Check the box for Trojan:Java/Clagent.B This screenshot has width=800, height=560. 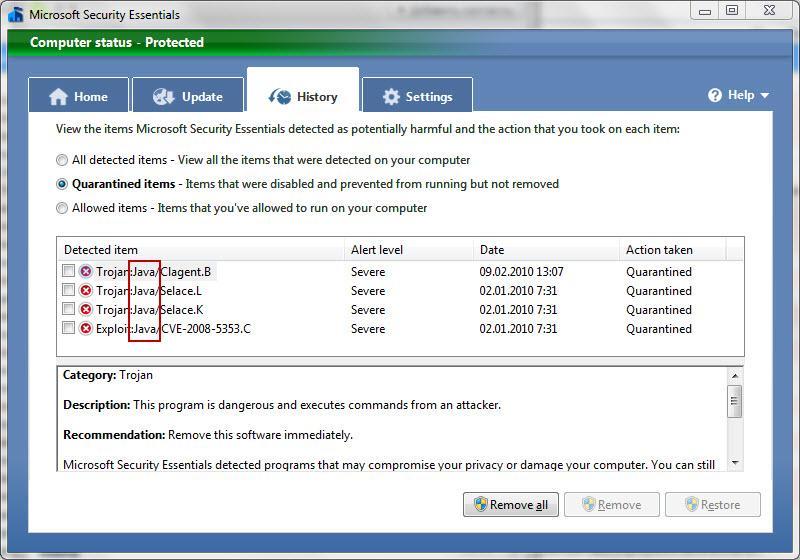click(x=68, y=272)
